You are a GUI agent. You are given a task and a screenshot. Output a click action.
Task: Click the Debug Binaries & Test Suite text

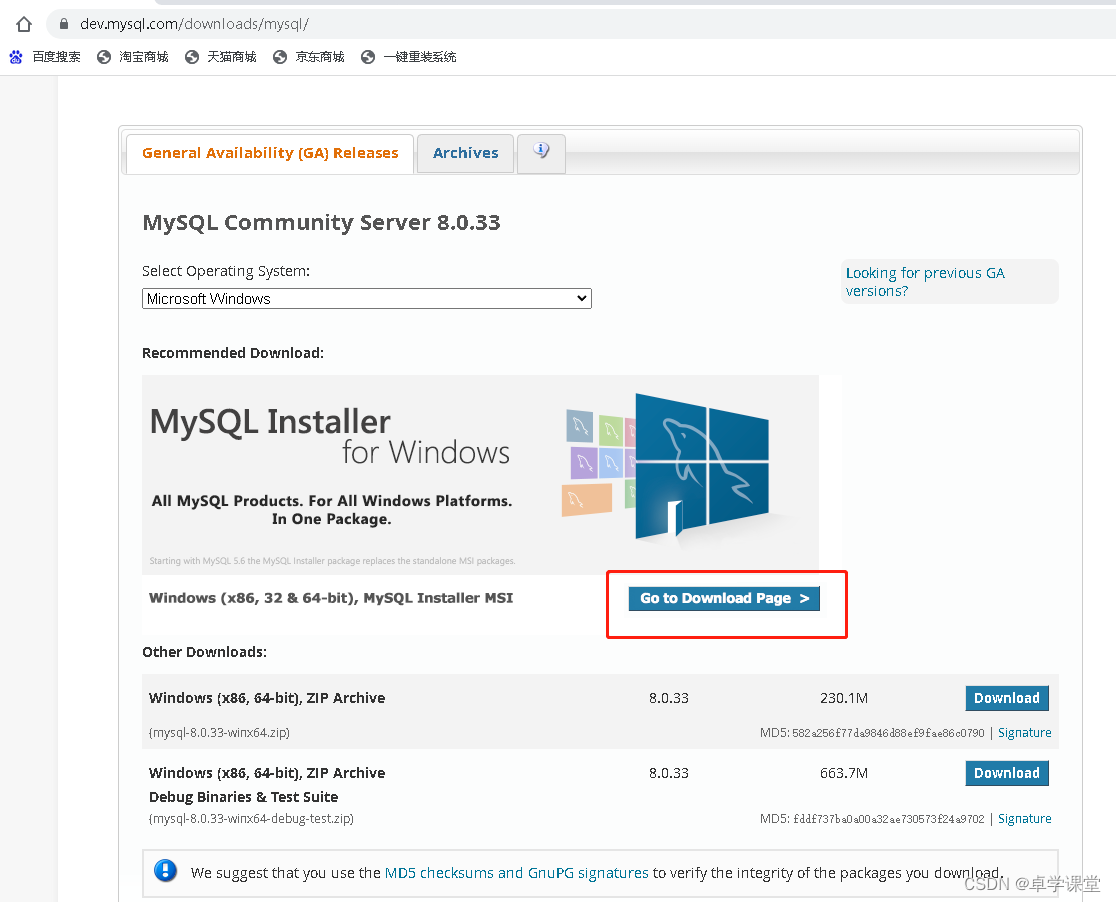243,797
